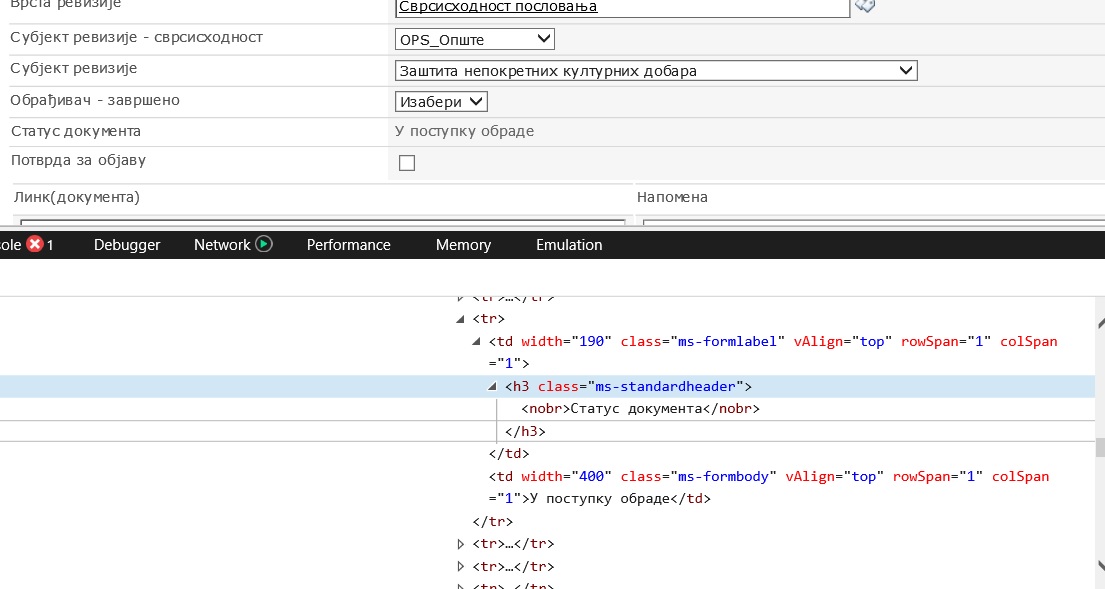Click the Субјект ревизије - сврсисходност label
The image size is (1105, 589).
[137, 37]
